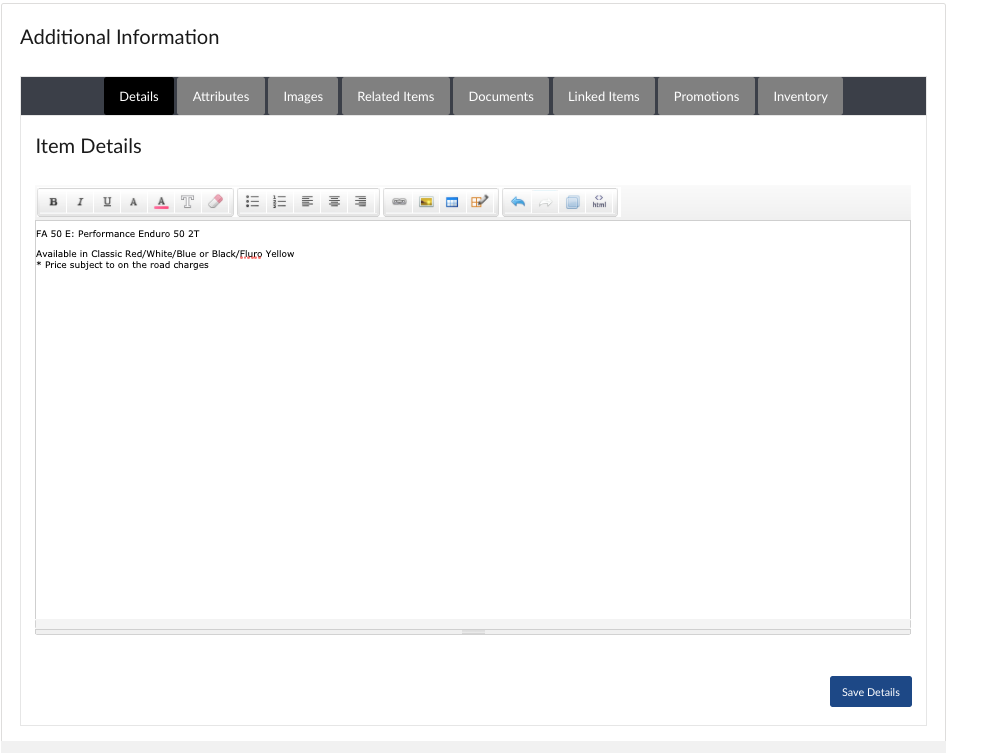
Task: Click the Save Details button
Action: 870,691
